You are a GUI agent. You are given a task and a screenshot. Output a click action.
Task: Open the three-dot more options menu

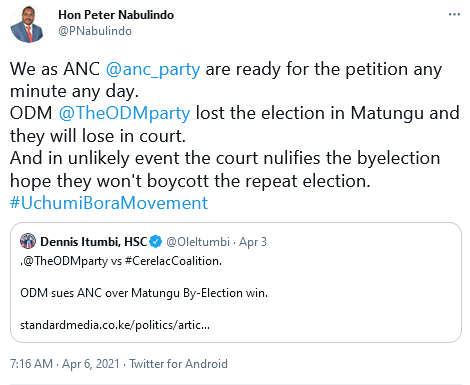point(454,14)
